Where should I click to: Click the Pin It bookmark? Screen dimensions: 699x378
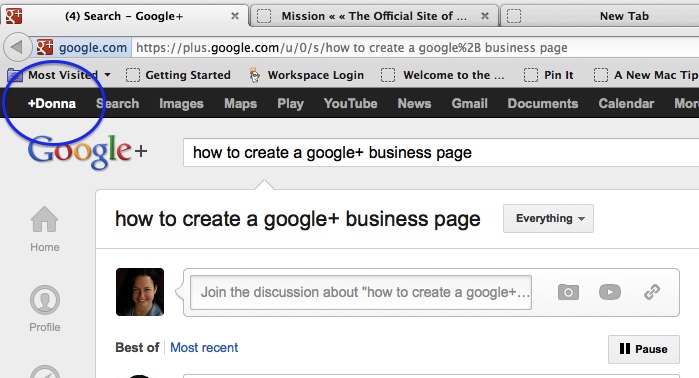pos(549,75)
